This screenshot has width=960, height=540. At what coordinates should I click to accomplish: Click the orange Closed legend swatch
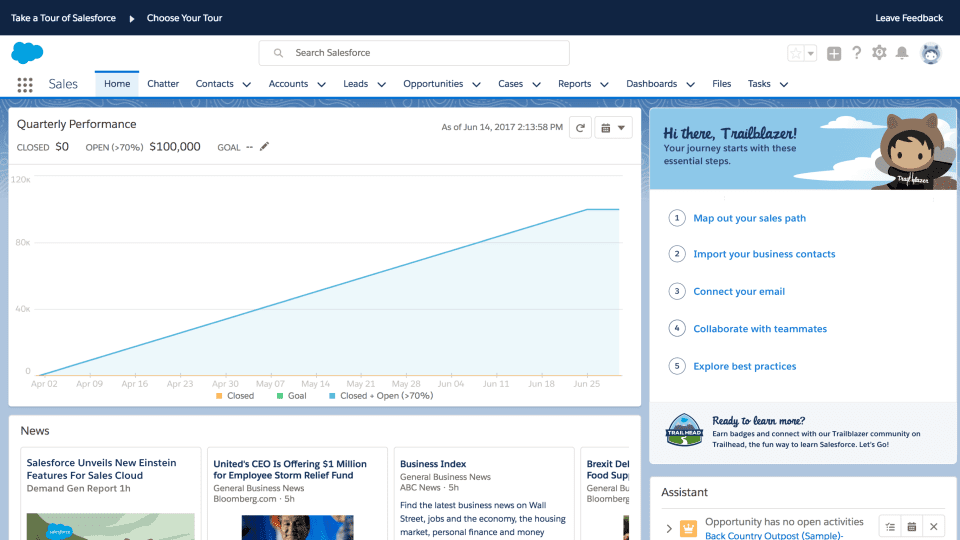219,396
